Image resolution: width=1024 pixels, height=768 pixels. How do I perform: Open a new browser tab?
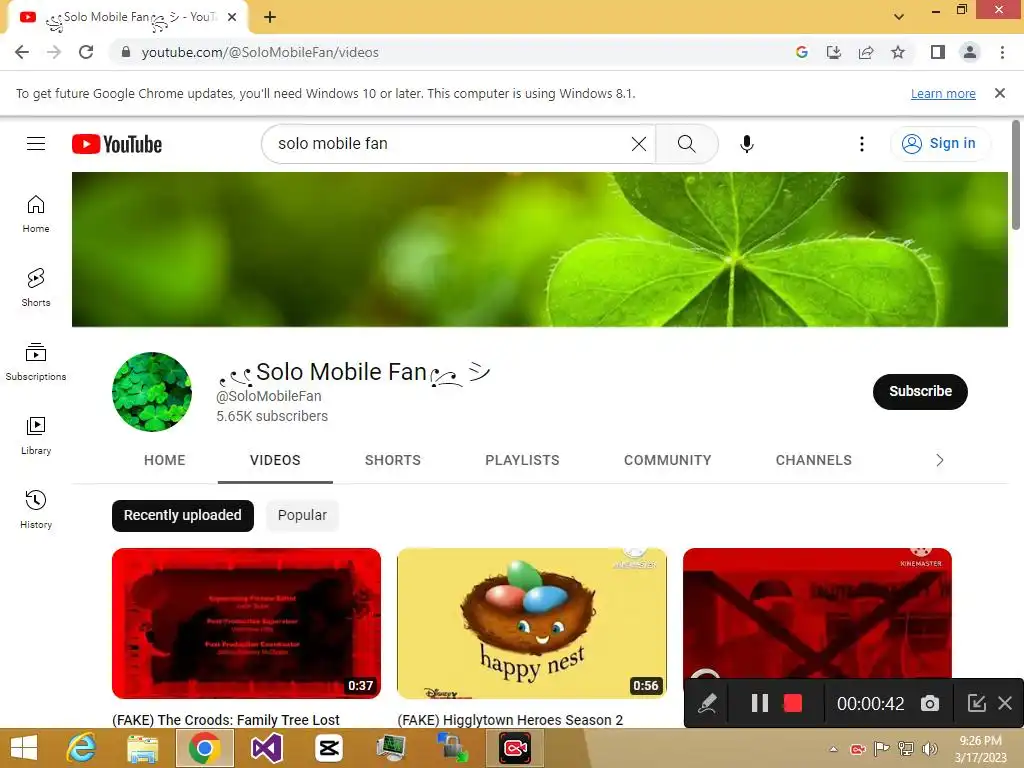270,17
